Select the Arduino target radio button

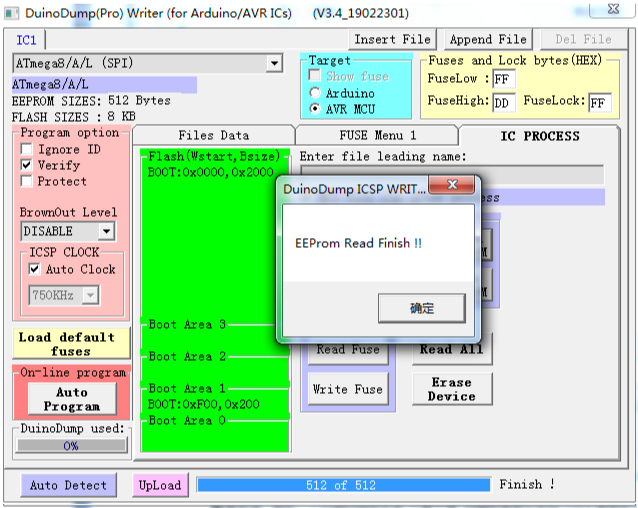pyautogui.click(x=315, y=93)
